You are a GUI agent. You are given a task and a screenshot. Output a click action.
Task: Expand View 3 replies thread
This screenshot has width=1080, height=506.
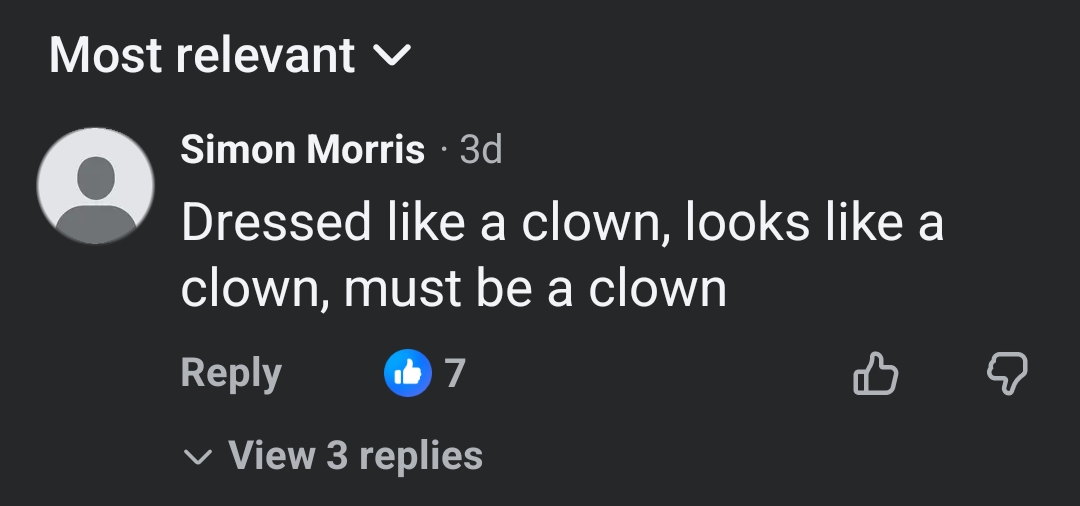point(355,456)
